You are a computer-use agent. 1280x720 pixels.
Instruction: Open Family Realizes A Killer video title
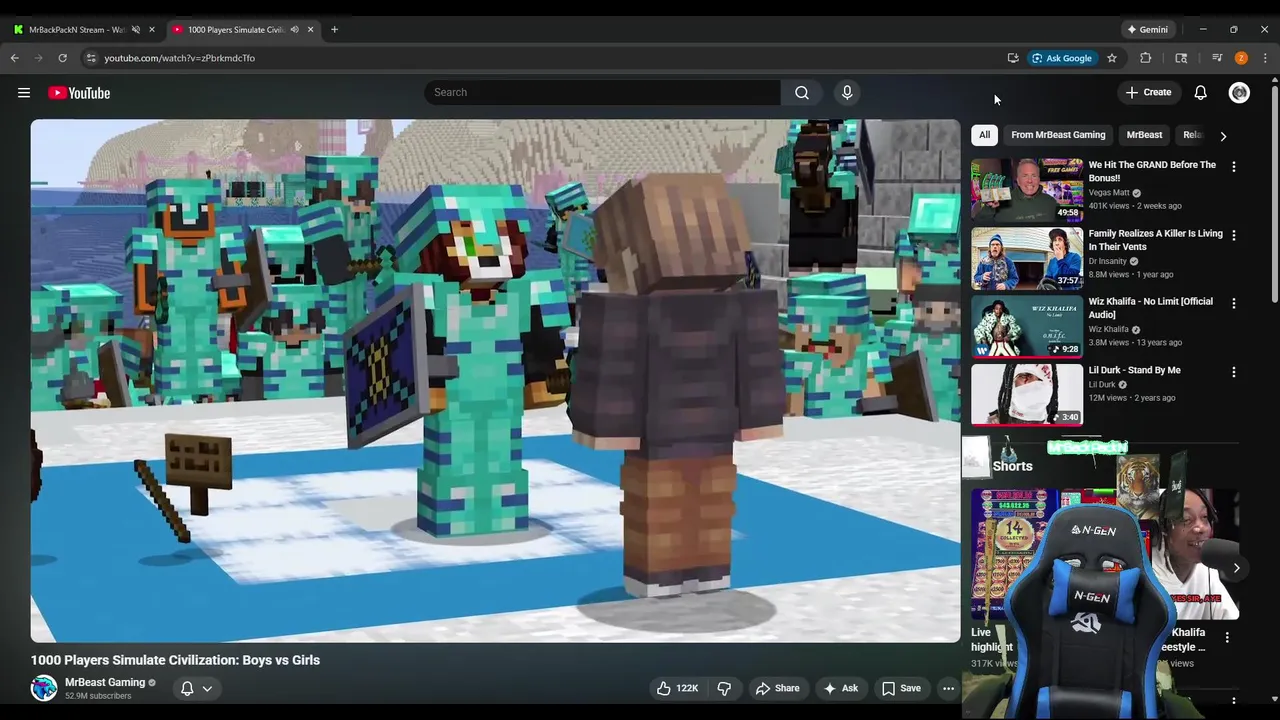(x=1155, y=240)
